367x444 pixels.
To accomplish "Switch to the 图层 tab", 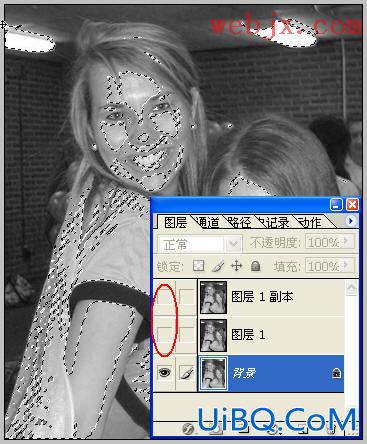I will tap(176, 222).
